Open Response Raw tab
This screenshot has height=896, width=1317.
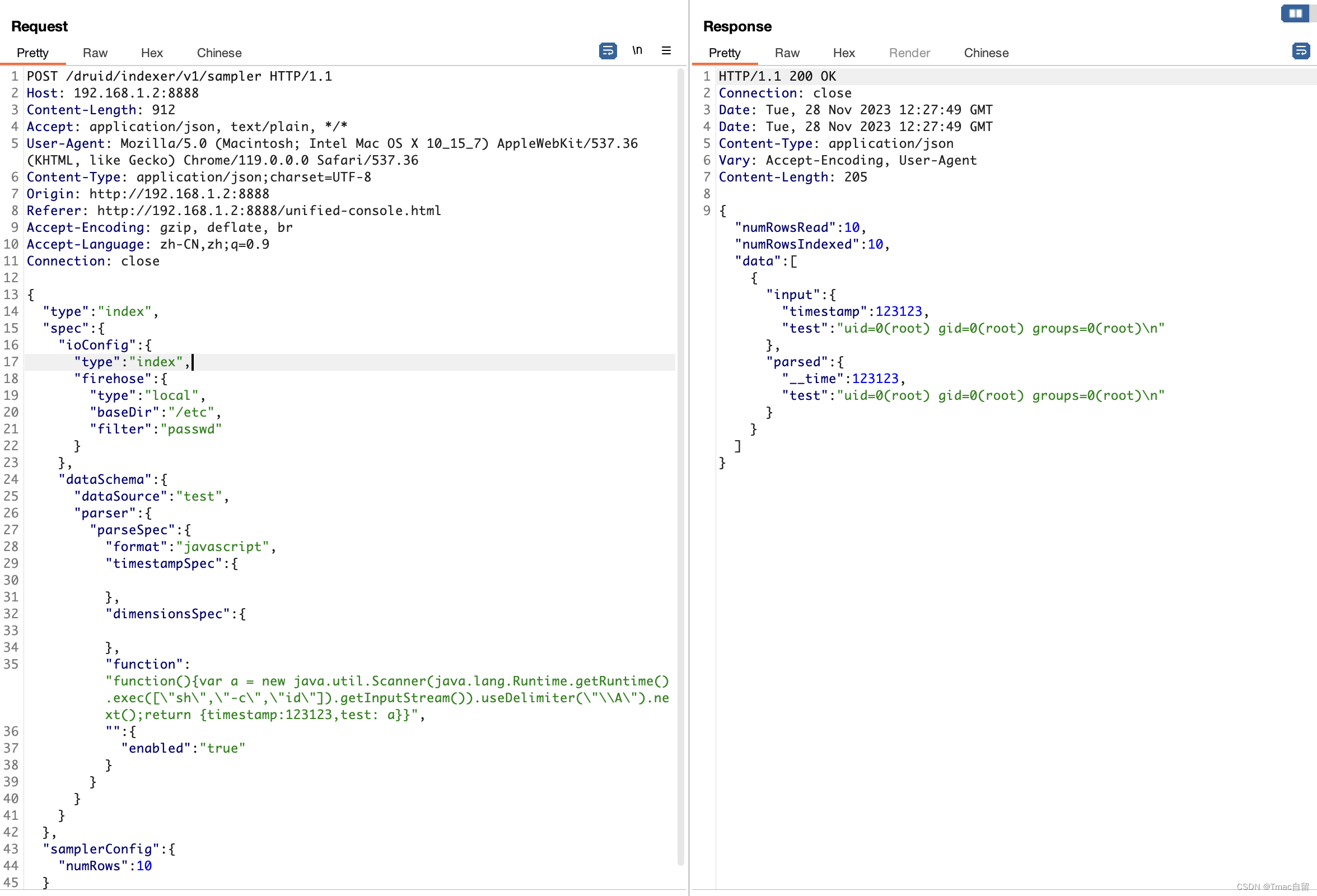coord(787,53)
